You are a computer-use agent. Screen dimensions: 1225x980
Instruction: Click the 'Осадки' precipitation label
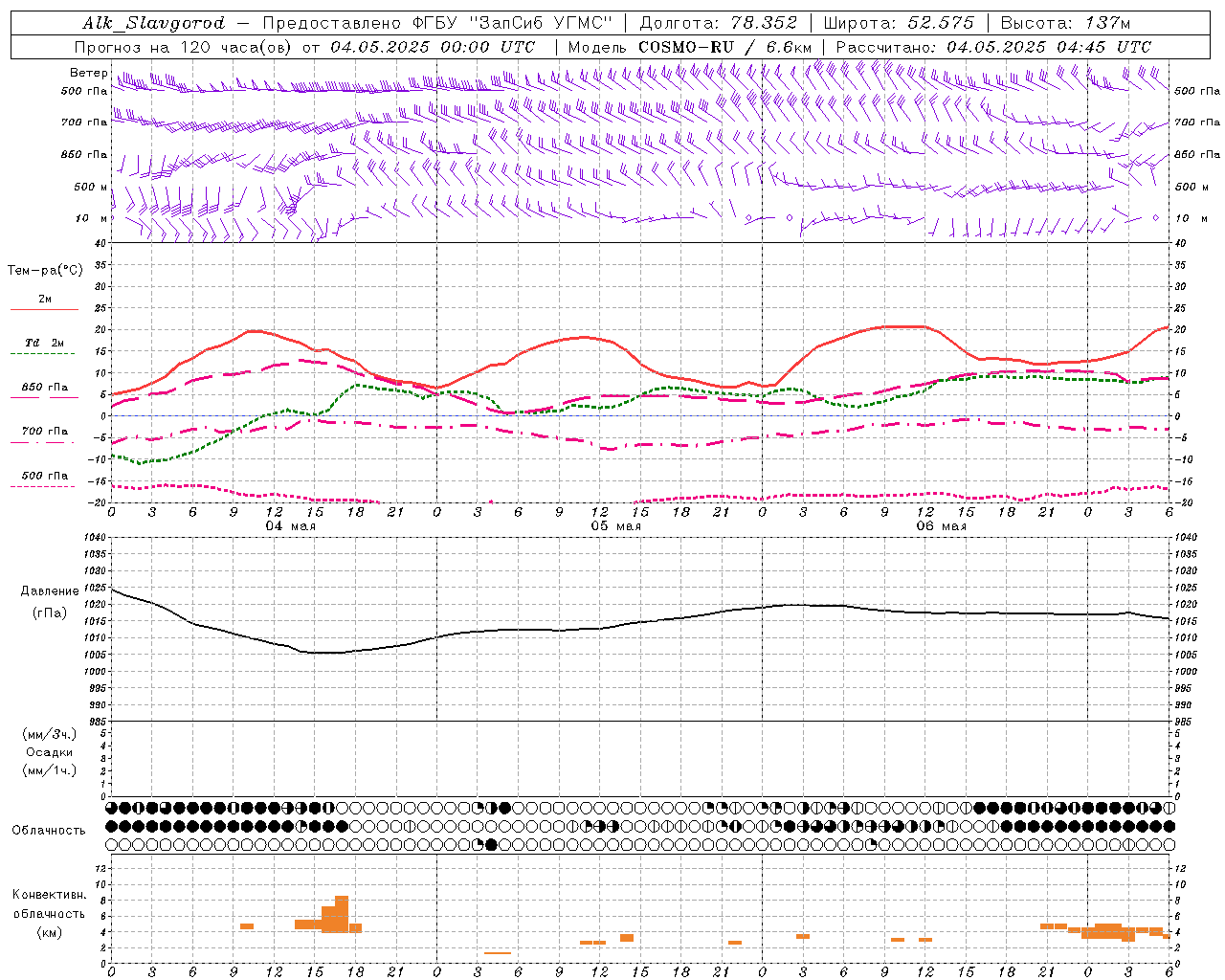pos(50,752)
